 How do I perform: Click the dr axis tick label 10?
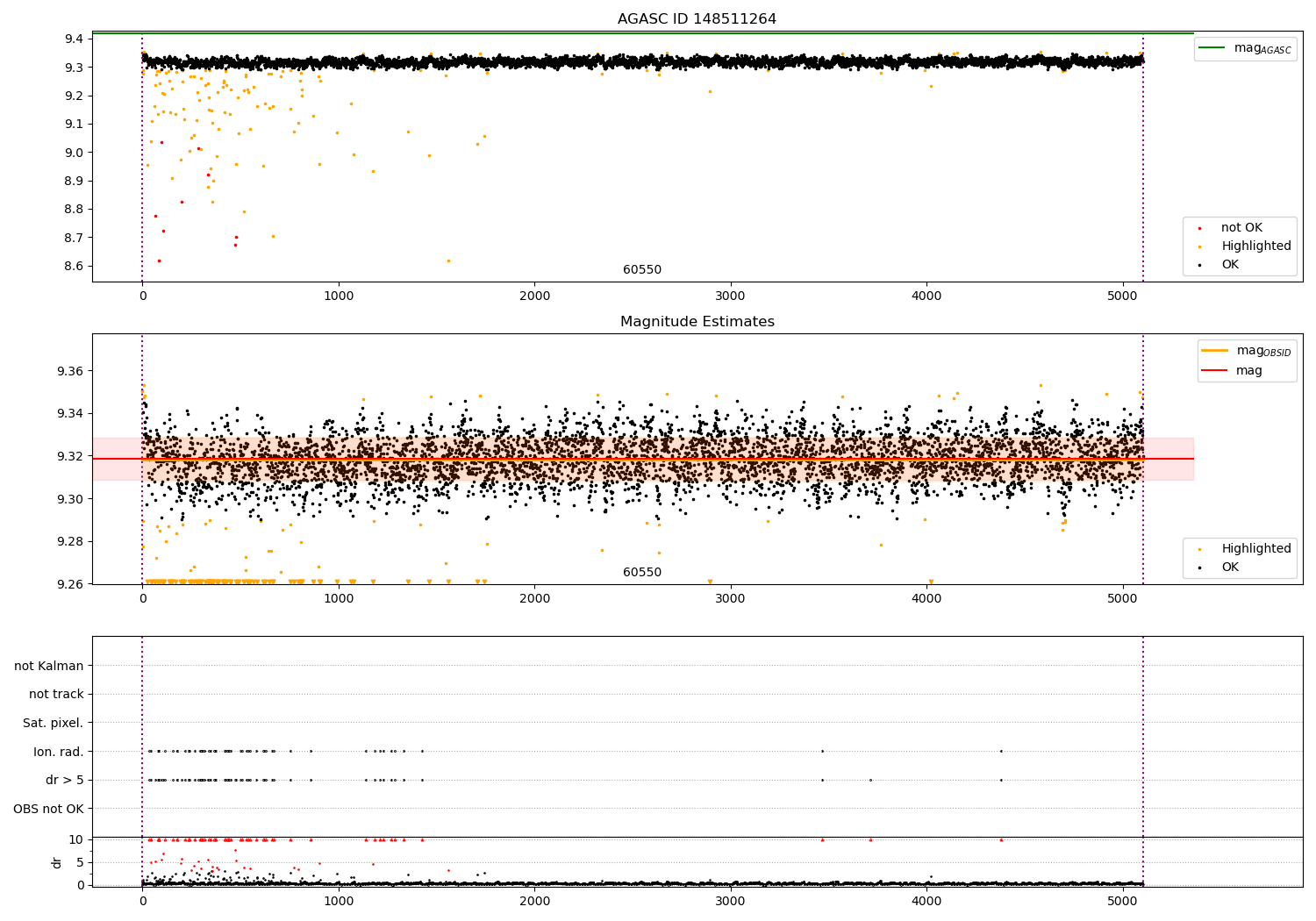click(76, 839)
